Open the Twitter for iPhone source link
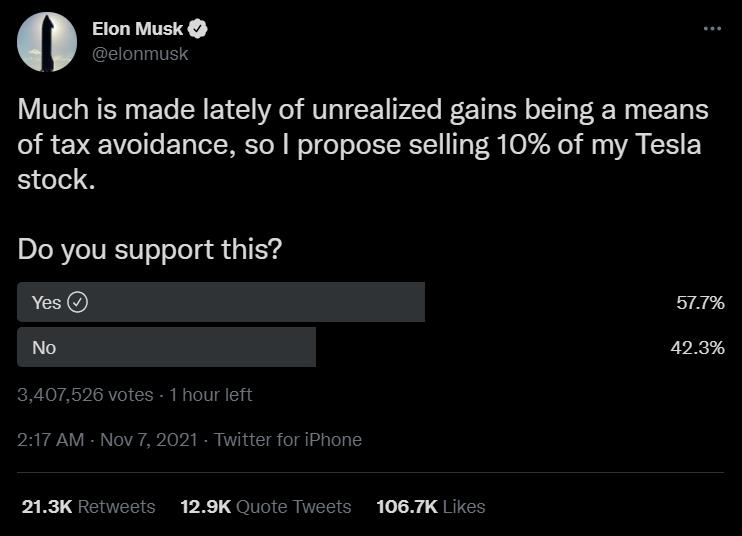Viewport: 742px width, 536px height. point(288,439)
